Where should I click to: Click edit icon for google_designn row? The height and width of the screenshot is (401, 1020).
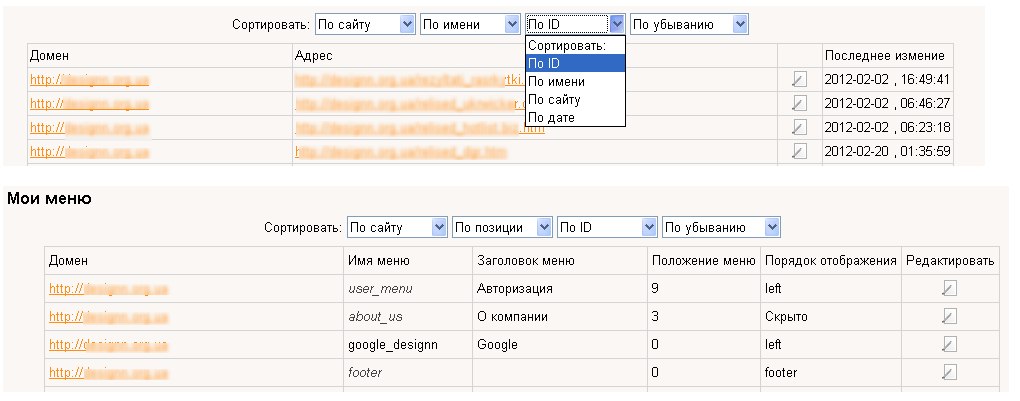[x=949, y=344]
